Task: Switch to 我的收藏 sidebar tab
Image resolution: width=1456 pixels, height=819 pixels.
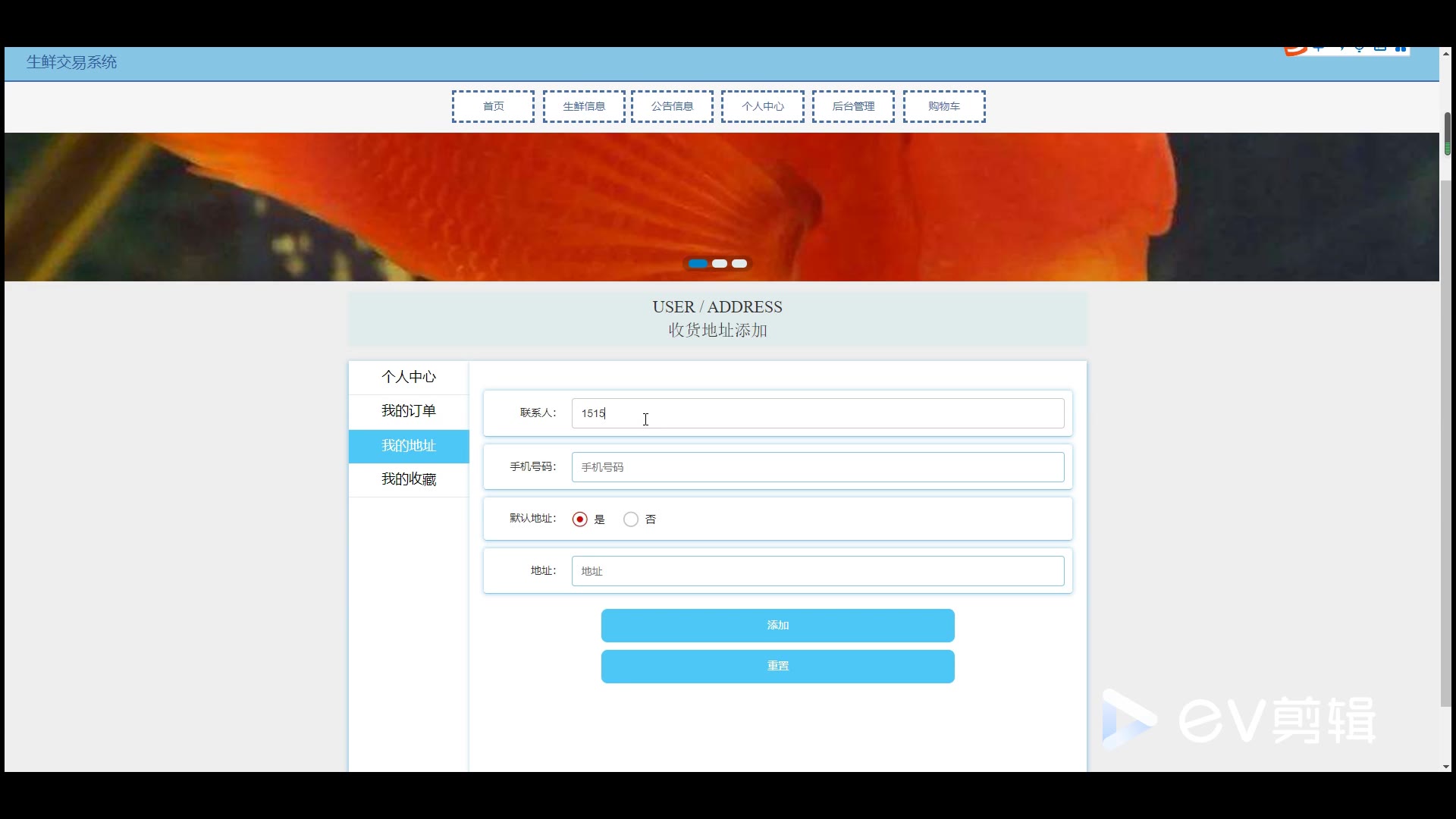Action: [x=409, y=479]
